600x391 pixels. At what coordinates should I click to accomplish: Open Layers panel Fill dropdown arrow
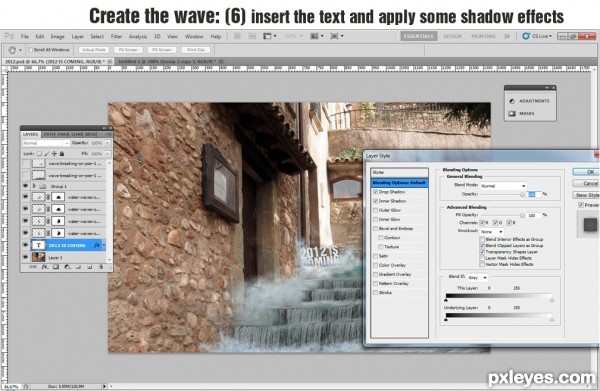tap(108, 153)
